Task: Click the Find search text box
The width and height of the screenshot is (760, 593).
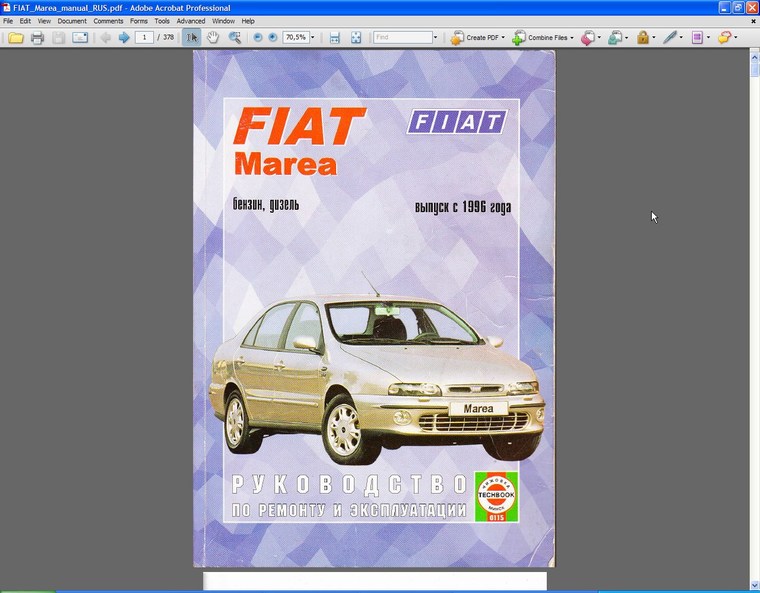Action: point(402,38)
